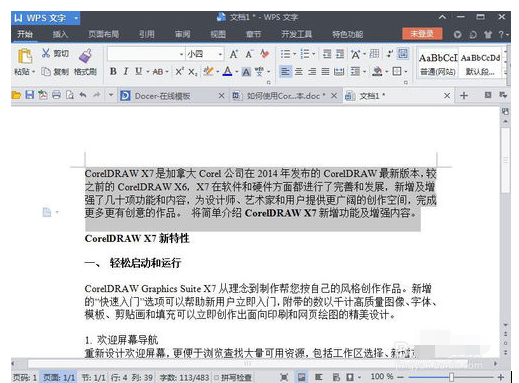This screenshot has height=383, width=519.
Task: Click the Copy icon
Action: [x=46, y=71]
